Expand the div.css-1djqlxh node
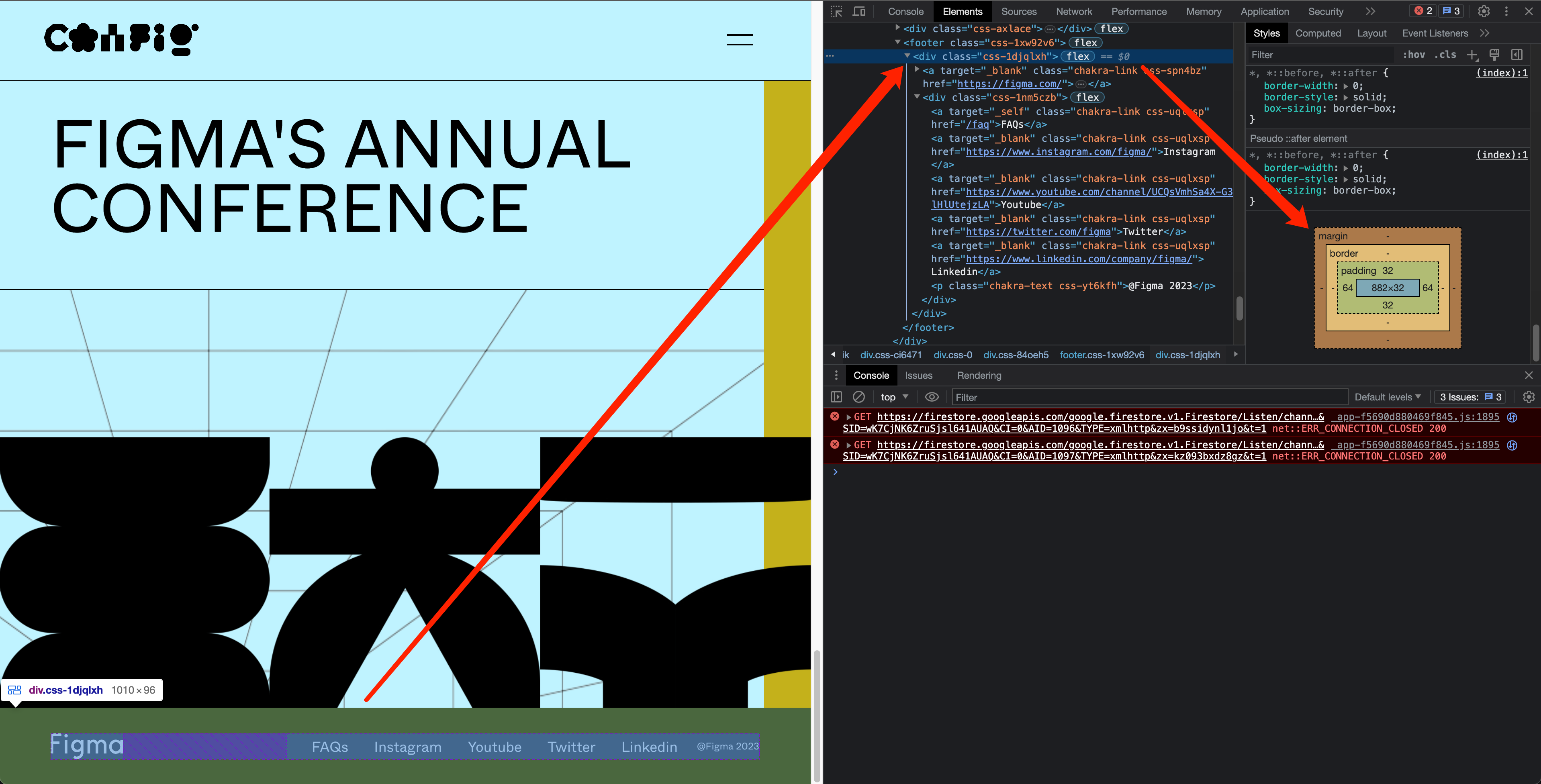Viewport: 1541px width, 784px height. click(x=906, y=57)
